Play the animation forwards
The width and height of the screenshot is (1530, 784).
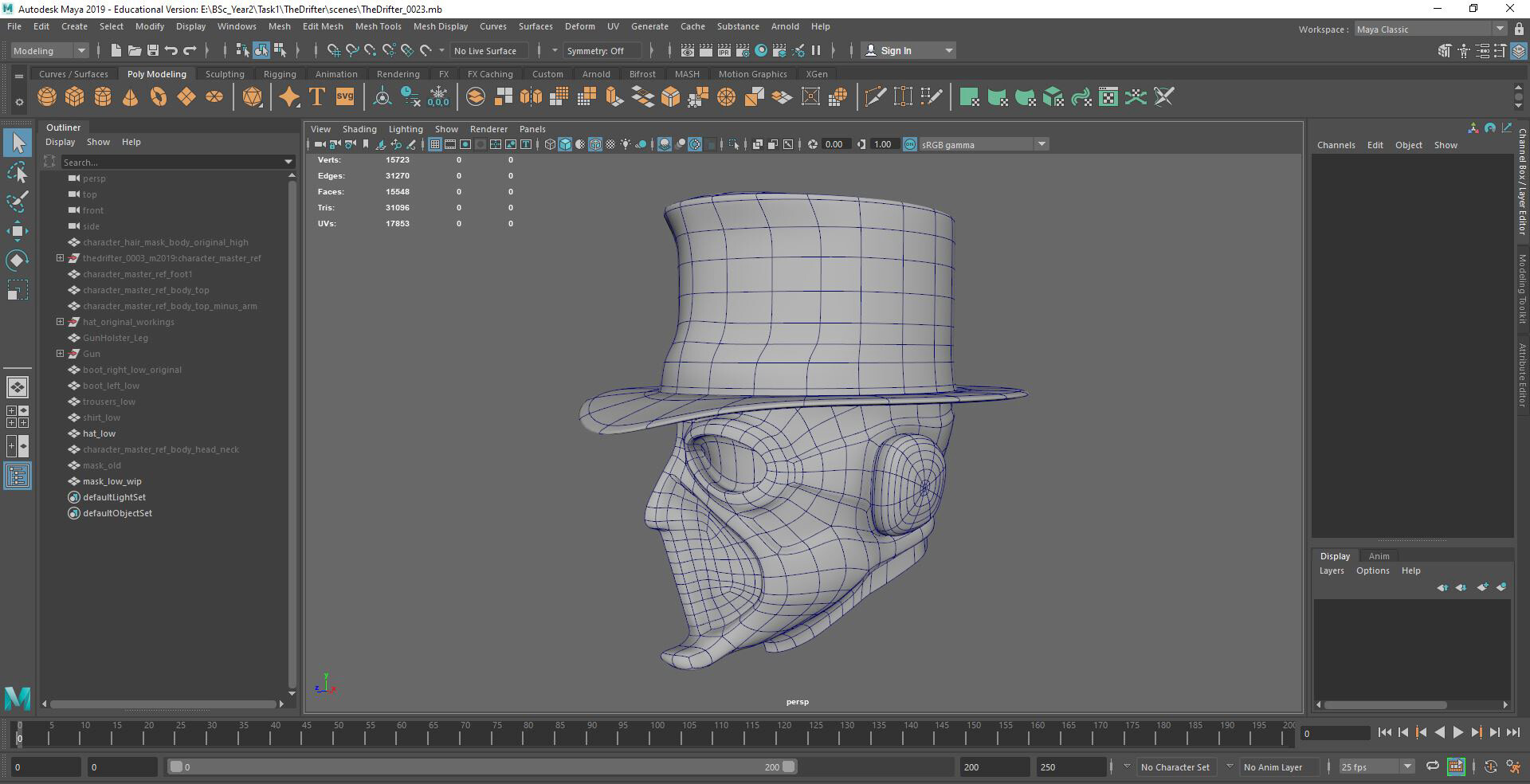point(1457,732)
